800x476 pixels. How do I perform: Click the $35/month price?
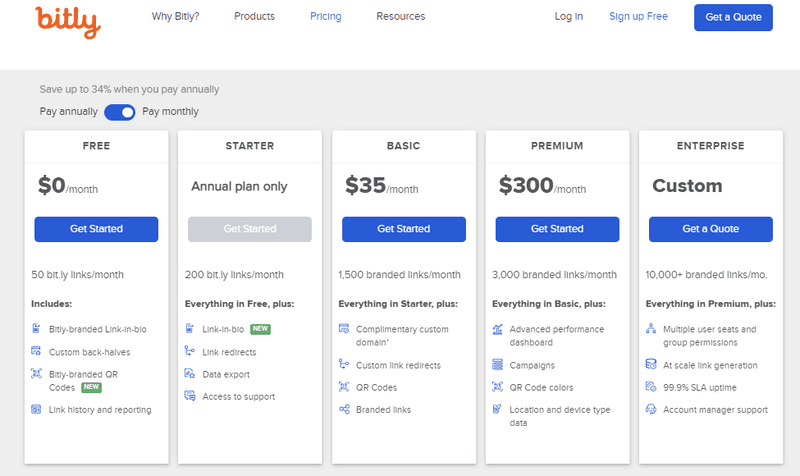[x=382, y=186]
